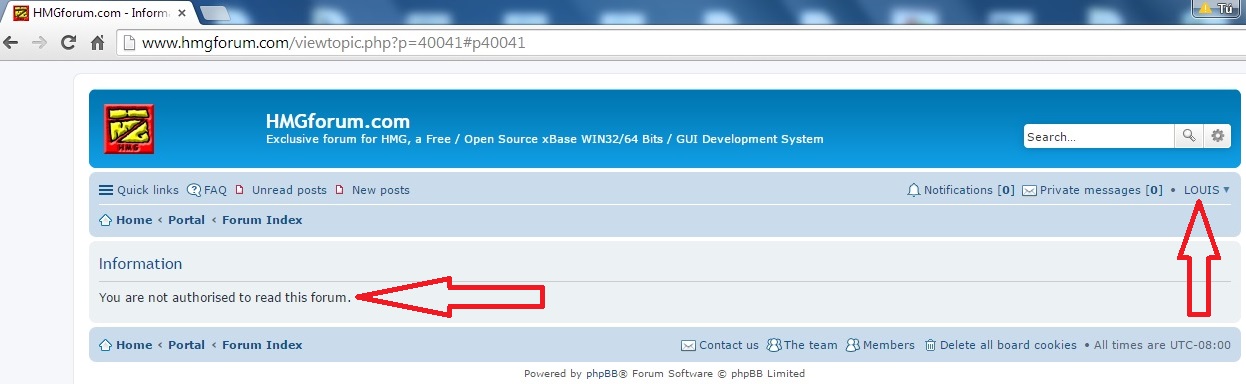Click Portal in the footer breadcrumb
Viewport: 1246px width, 384px height.
coord(186,345)
